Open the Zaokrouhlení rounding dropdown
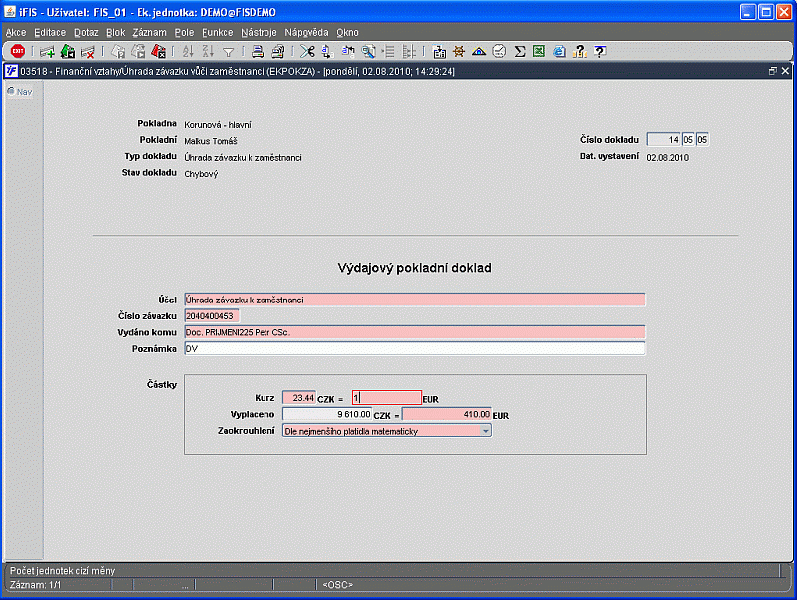Screen dimensions: 797x600 click(x=486, y=431)
